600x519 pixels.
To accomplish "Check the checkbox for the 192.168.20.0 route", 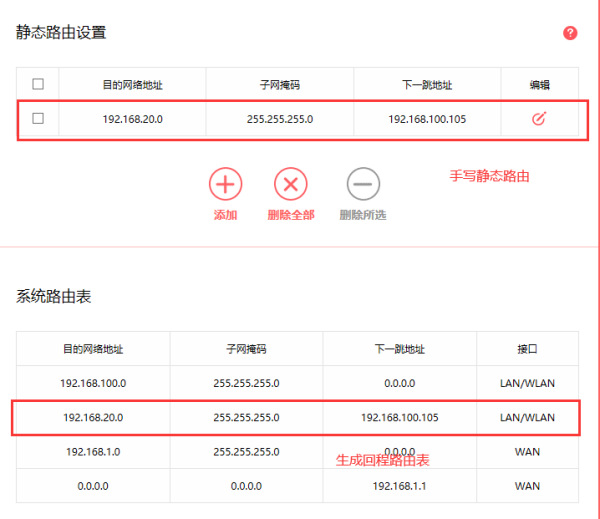I will coord(38,119).
